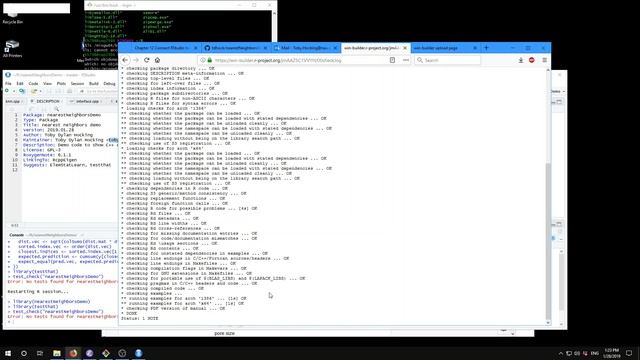Select interface.cpp tab in RStudio
Screen dimensions: 640x360
[87, 101]
